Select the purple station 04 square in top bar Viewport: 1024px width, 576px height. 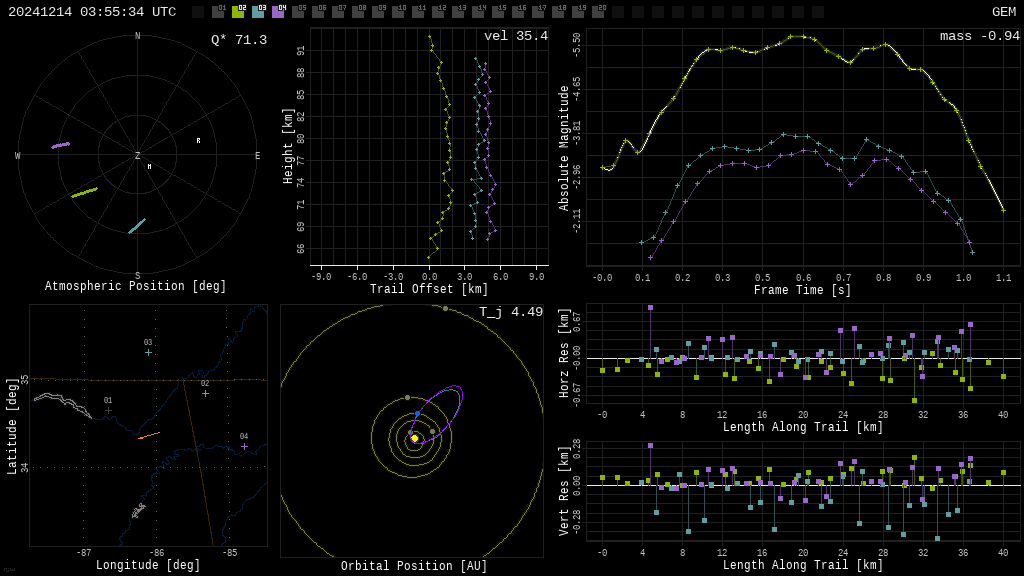tap(278, 12)
